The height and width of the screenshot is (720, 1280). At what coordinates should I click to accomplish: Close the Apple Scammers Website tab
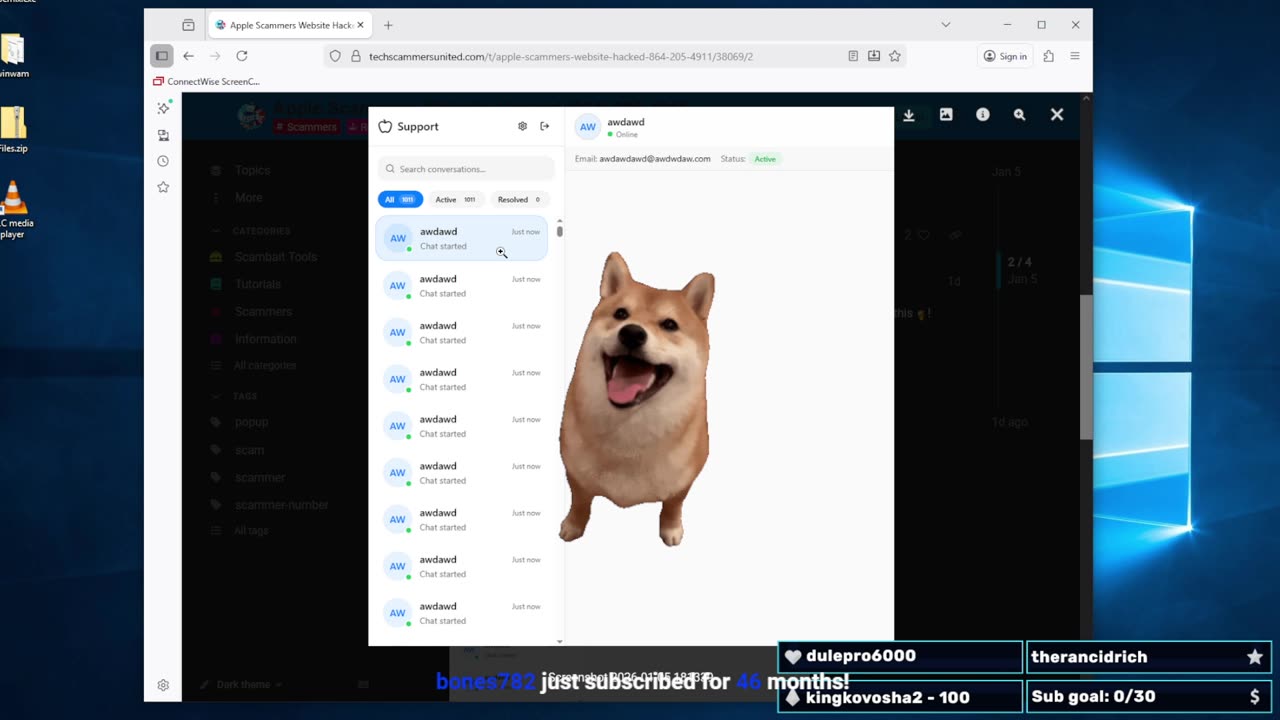(x=360, y=25)
